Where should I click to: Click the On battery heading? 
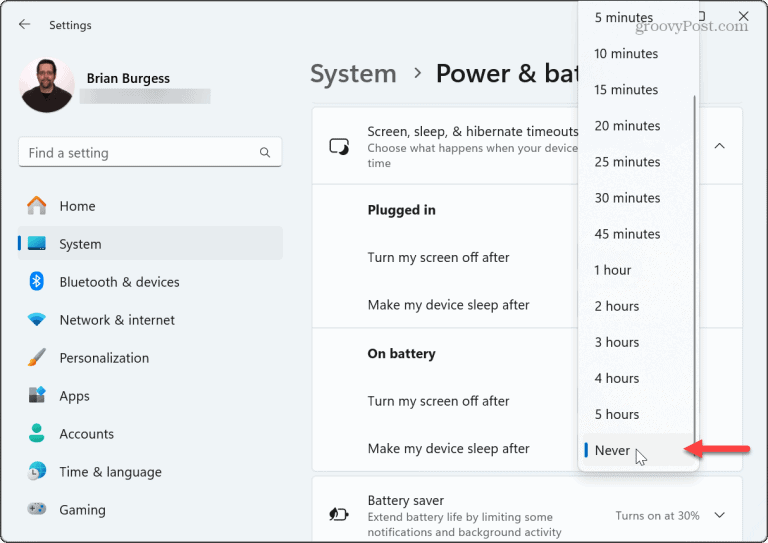(x=402, y=354)
